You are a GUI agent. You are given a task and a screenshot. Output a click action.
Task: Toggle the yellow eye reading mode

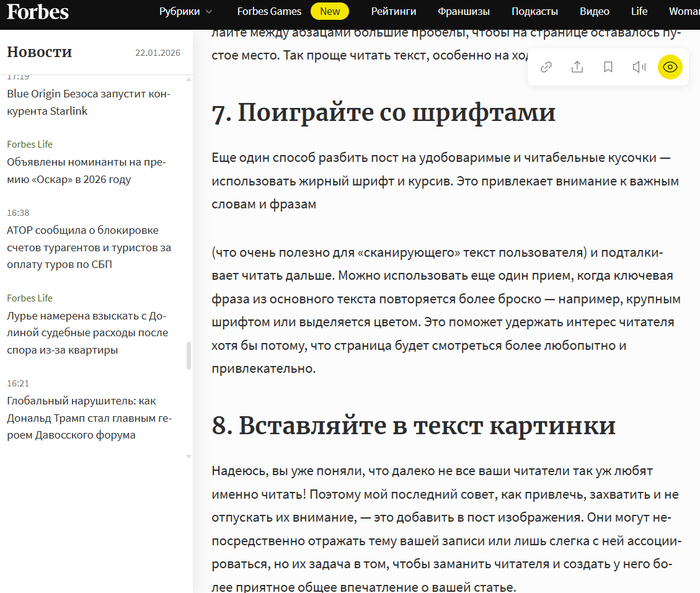pyautogui.click(x=670, y=67)
